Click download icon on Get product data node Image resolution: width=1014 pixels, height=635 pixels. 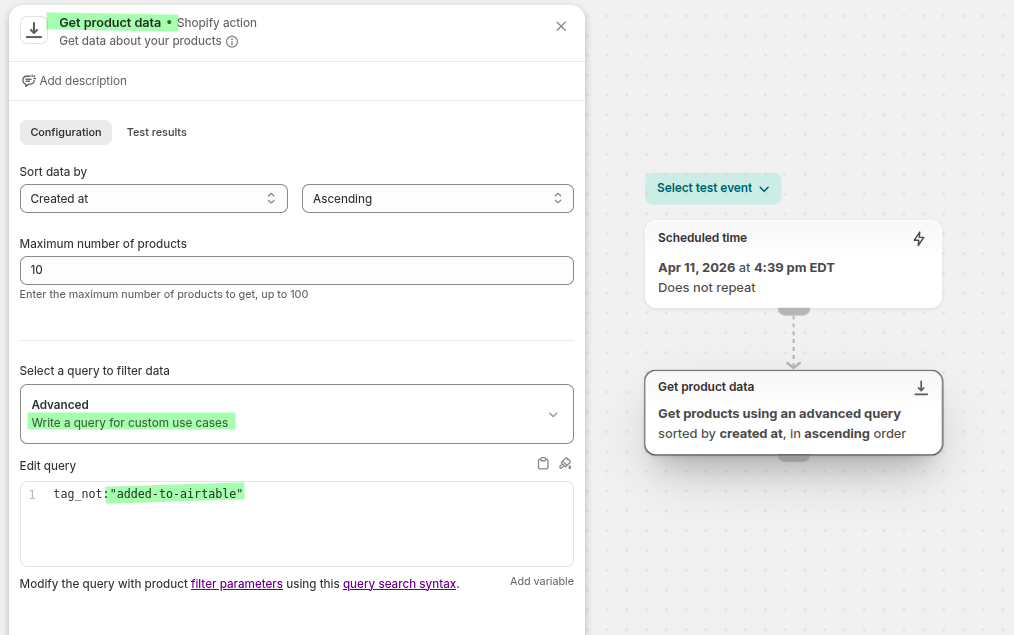tap(921, 388)
